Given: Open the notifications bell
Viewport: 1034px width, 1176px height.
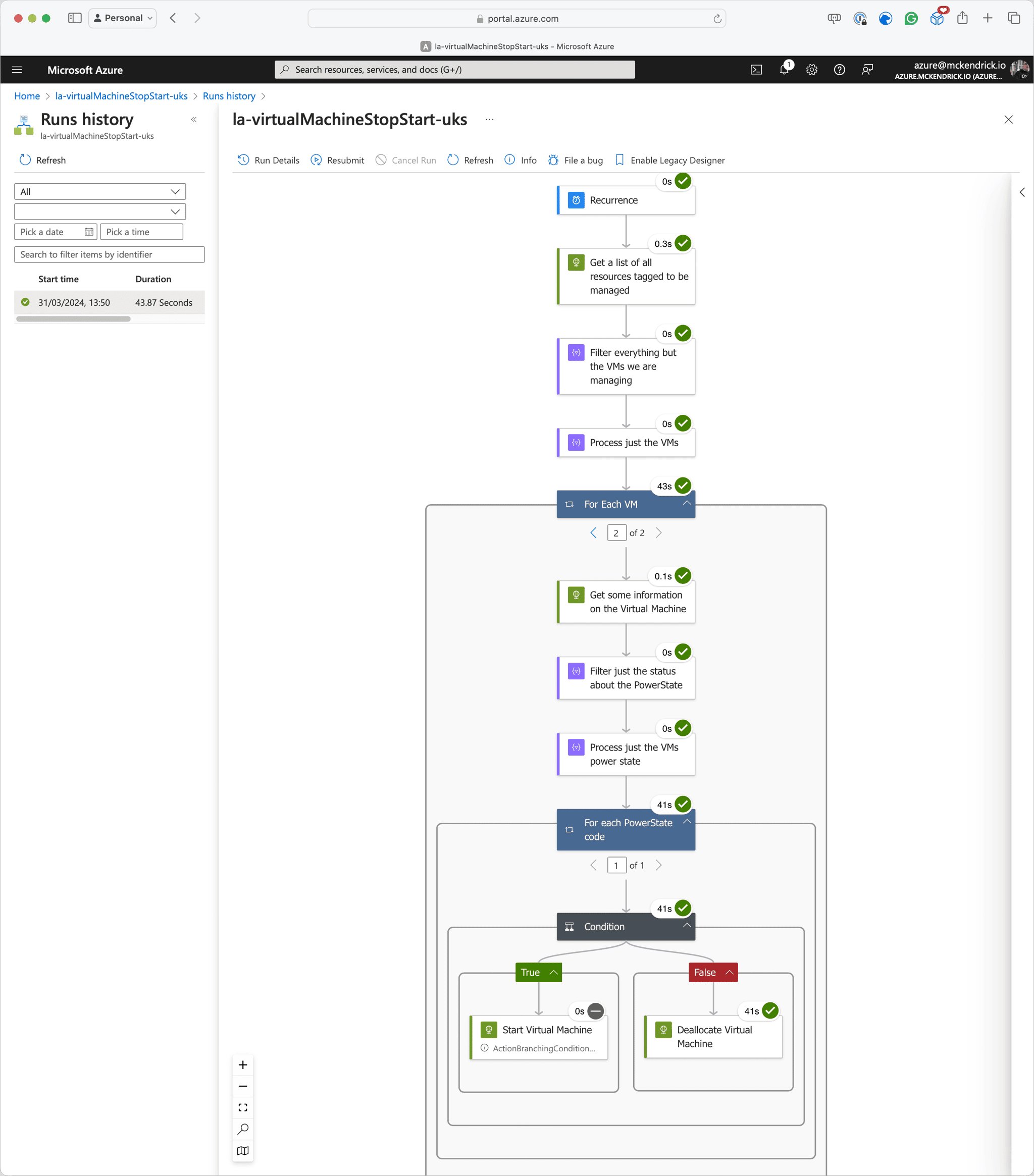Looking at the screenshot, I should pos(784,70).
